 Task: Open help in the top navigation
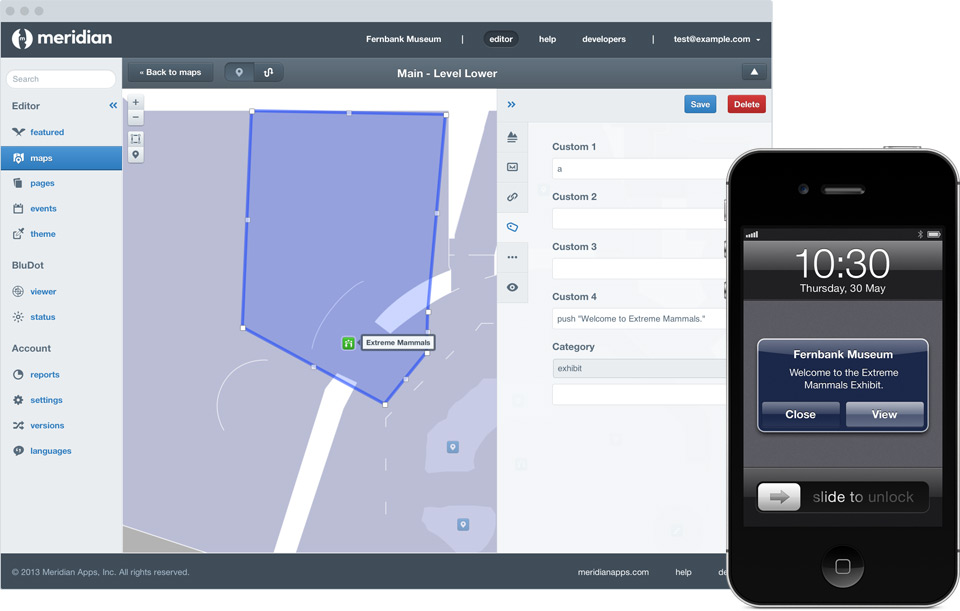point(547,39)
